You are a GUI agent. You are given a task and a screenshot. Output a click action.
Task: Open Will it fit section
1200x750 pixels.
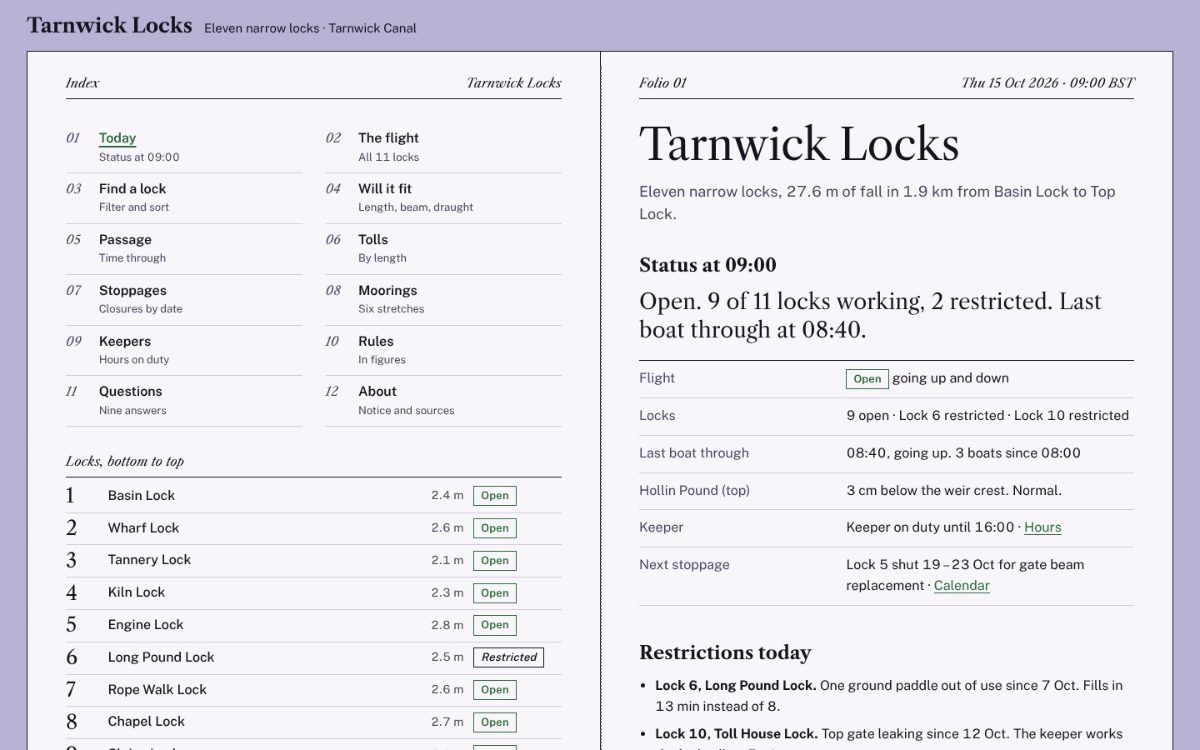click(443, 197)
